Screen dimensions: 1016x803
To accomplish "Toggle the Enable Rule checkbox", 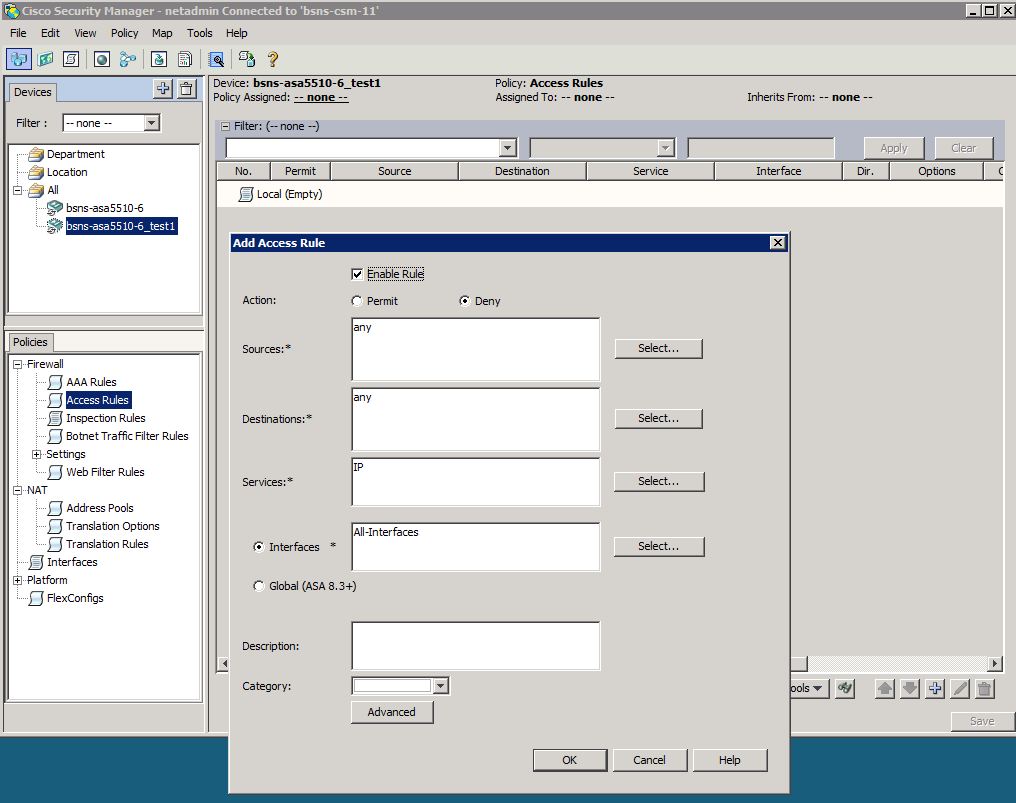I will [356, 274].
